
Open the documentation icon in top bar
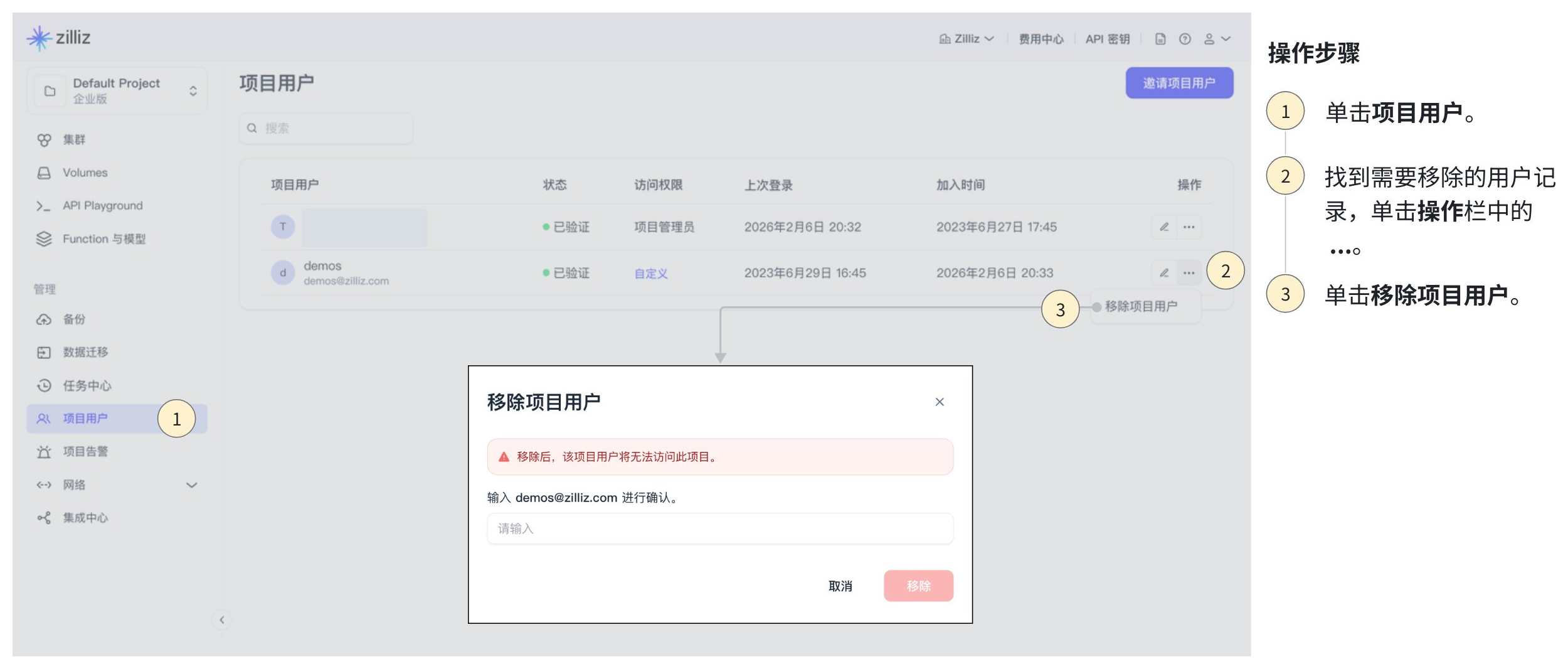1160,39
